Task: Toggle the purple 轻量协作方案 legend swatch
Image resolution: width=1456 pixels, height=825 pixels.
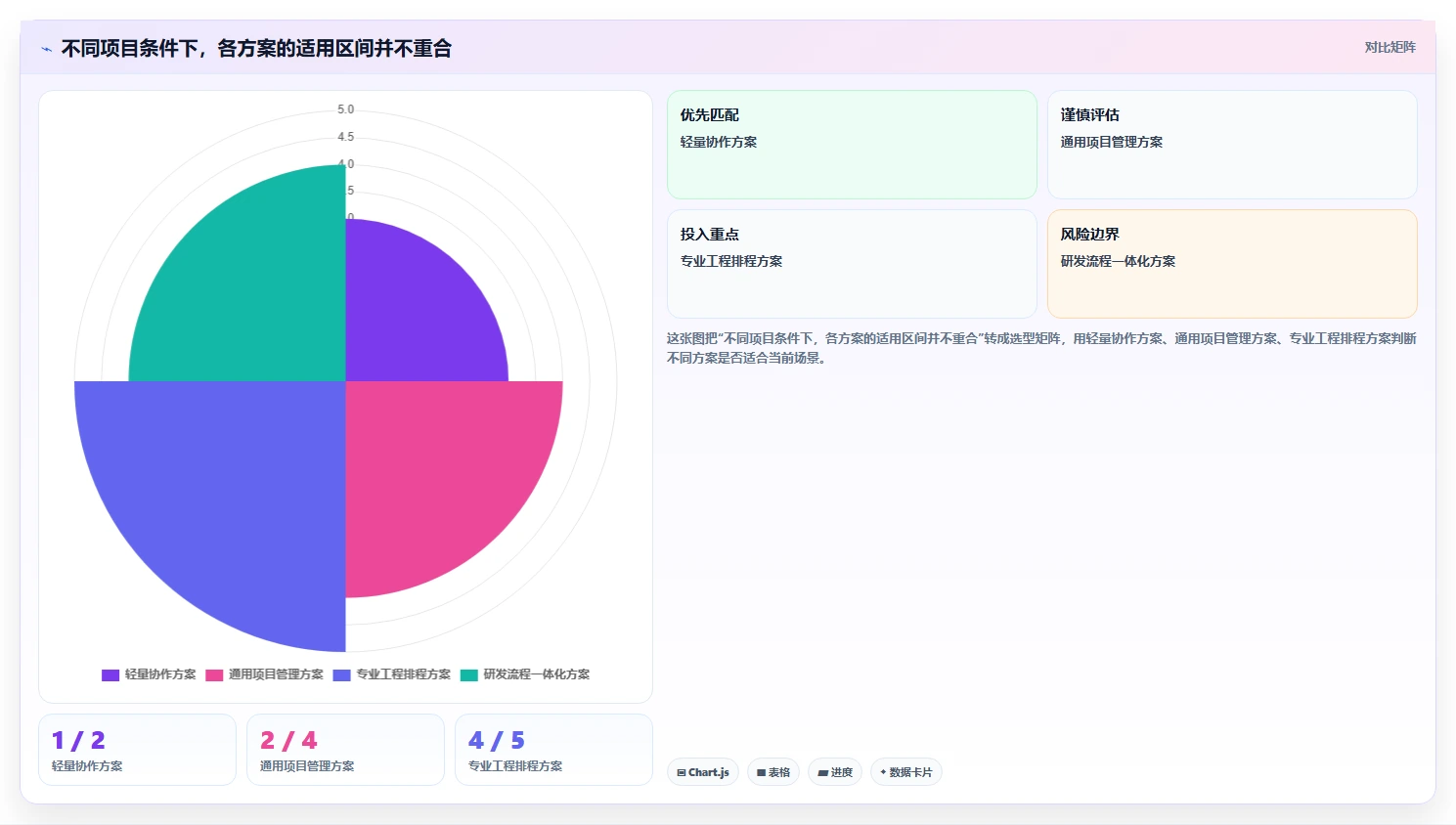Action: [110, 674]
